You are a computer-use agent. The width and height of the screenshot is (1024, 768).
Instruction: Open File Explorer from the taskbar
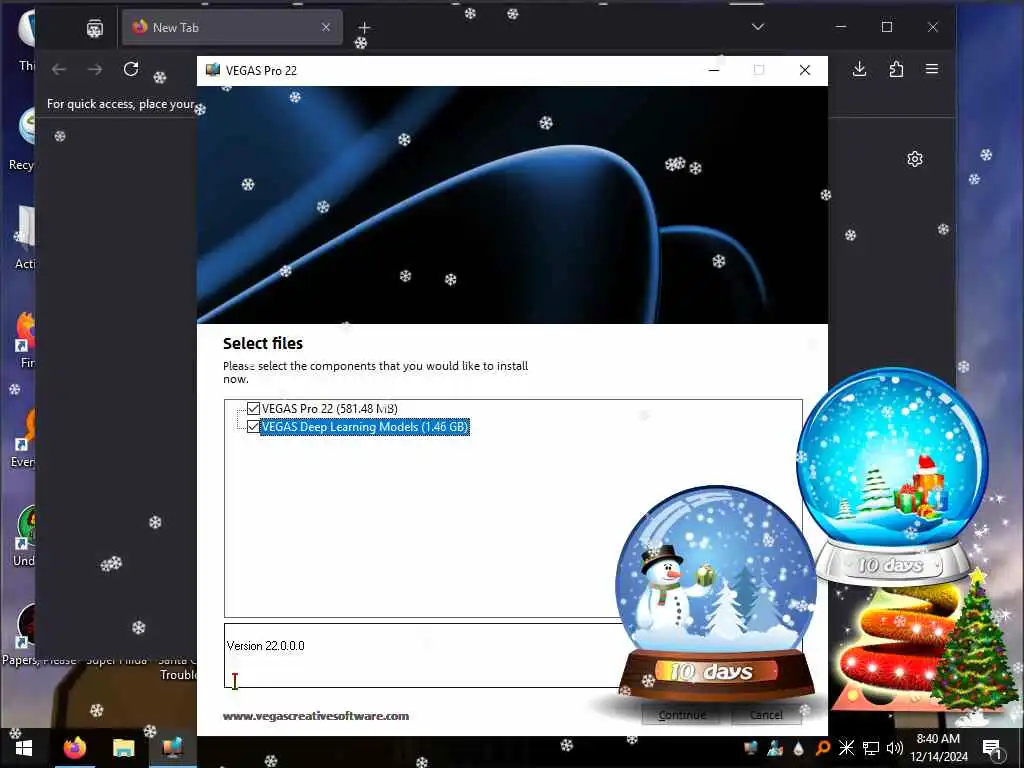tap(123, 748)
